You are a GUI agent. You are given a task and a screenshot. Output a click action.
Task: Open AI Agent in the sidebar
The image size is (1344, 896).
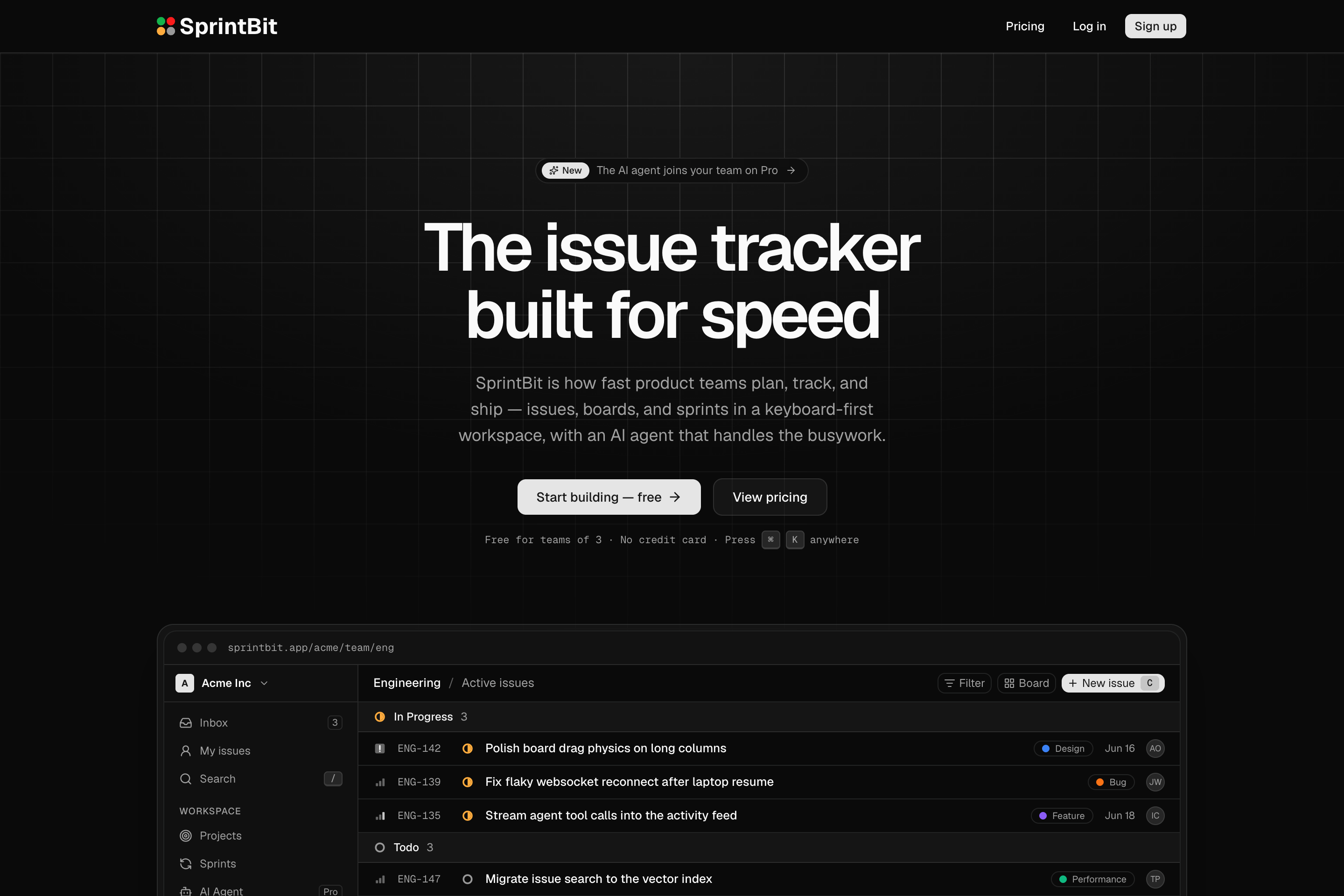260,890
